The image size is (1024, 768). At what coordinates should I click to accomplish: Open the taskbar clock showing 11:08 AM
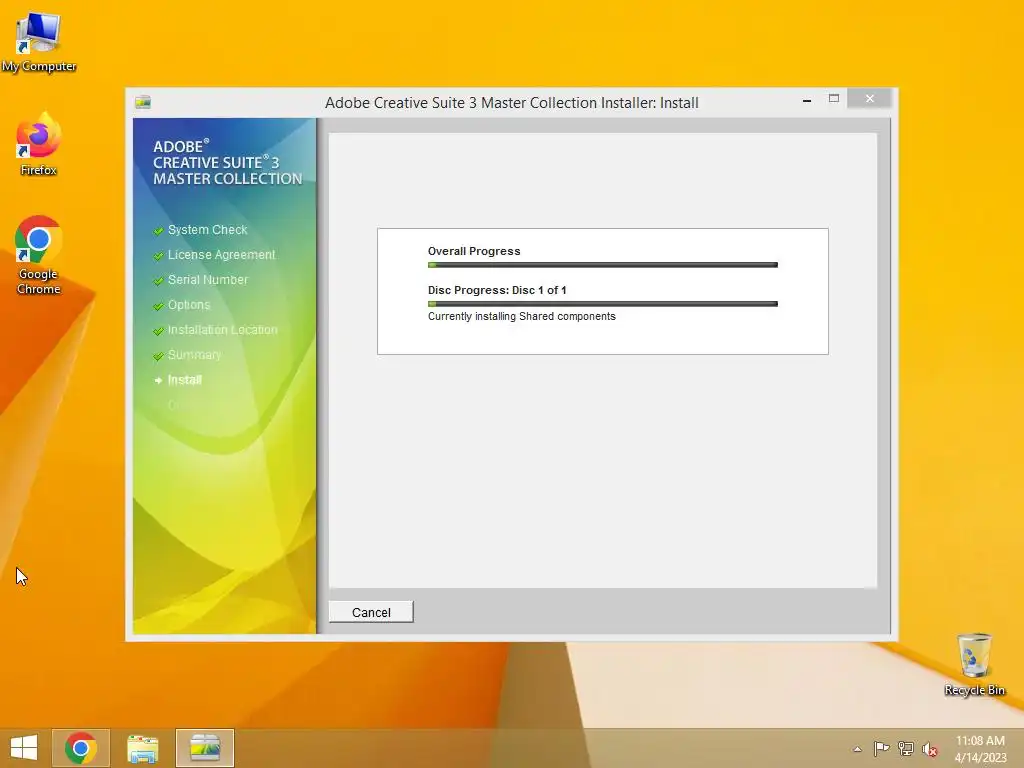pyautogui.click(x=980, y=748)
